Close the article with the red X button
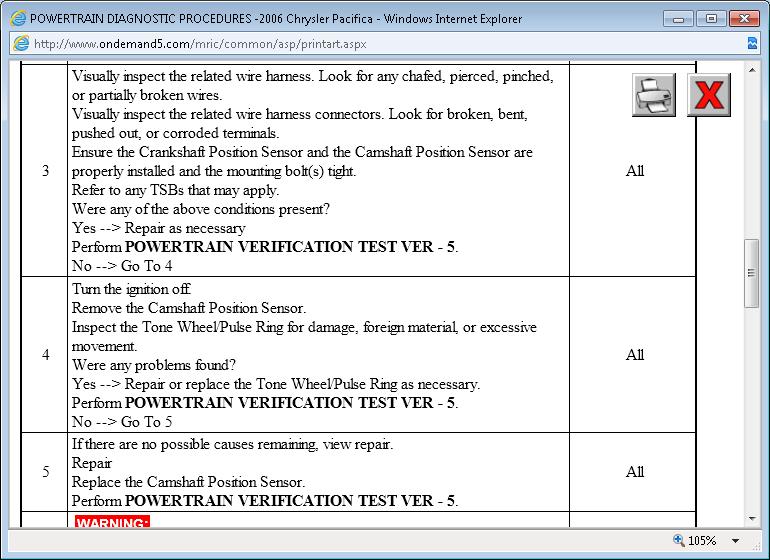This screenshot has width=770, height=560. point(709,95)
